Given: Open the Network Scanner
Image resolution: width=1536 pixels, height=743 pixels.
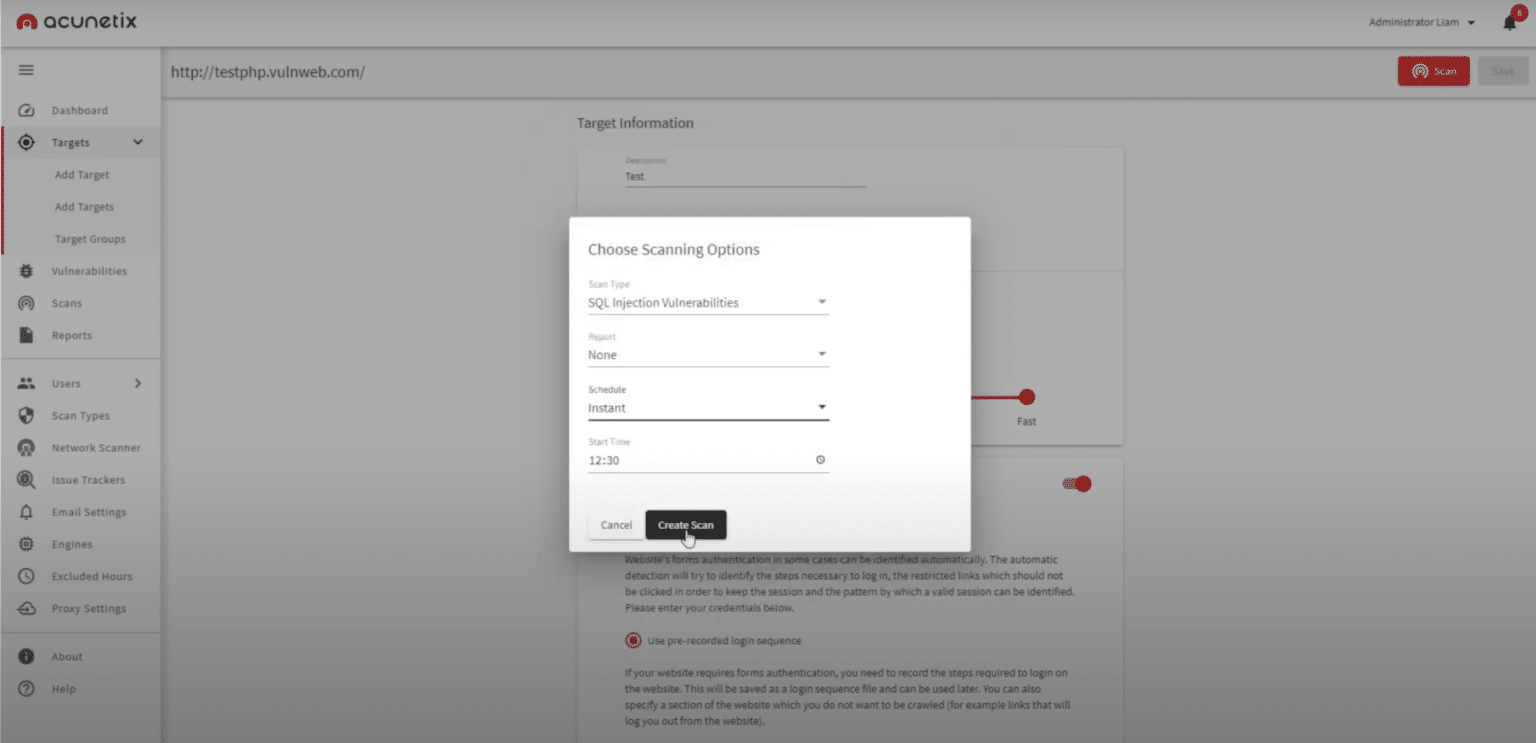Looking at the screenshot, I should tap(95, 447).
